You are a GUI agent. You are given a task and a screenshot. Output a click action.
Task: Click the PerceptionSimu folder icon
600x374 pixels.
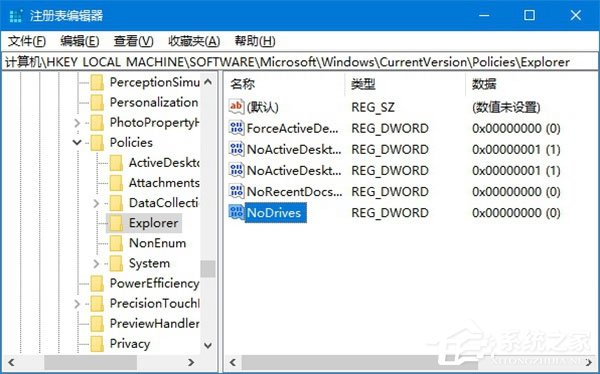[97, 82]
